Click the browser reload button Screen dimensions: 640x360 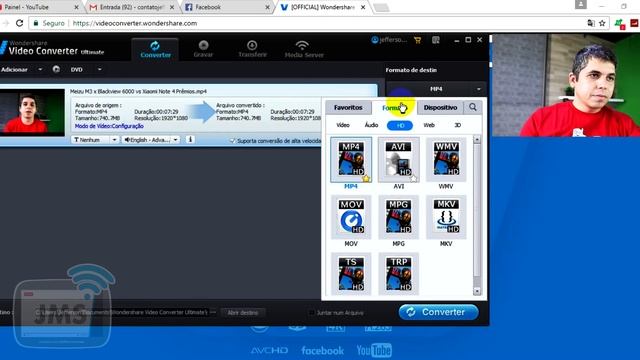[19, 23]
